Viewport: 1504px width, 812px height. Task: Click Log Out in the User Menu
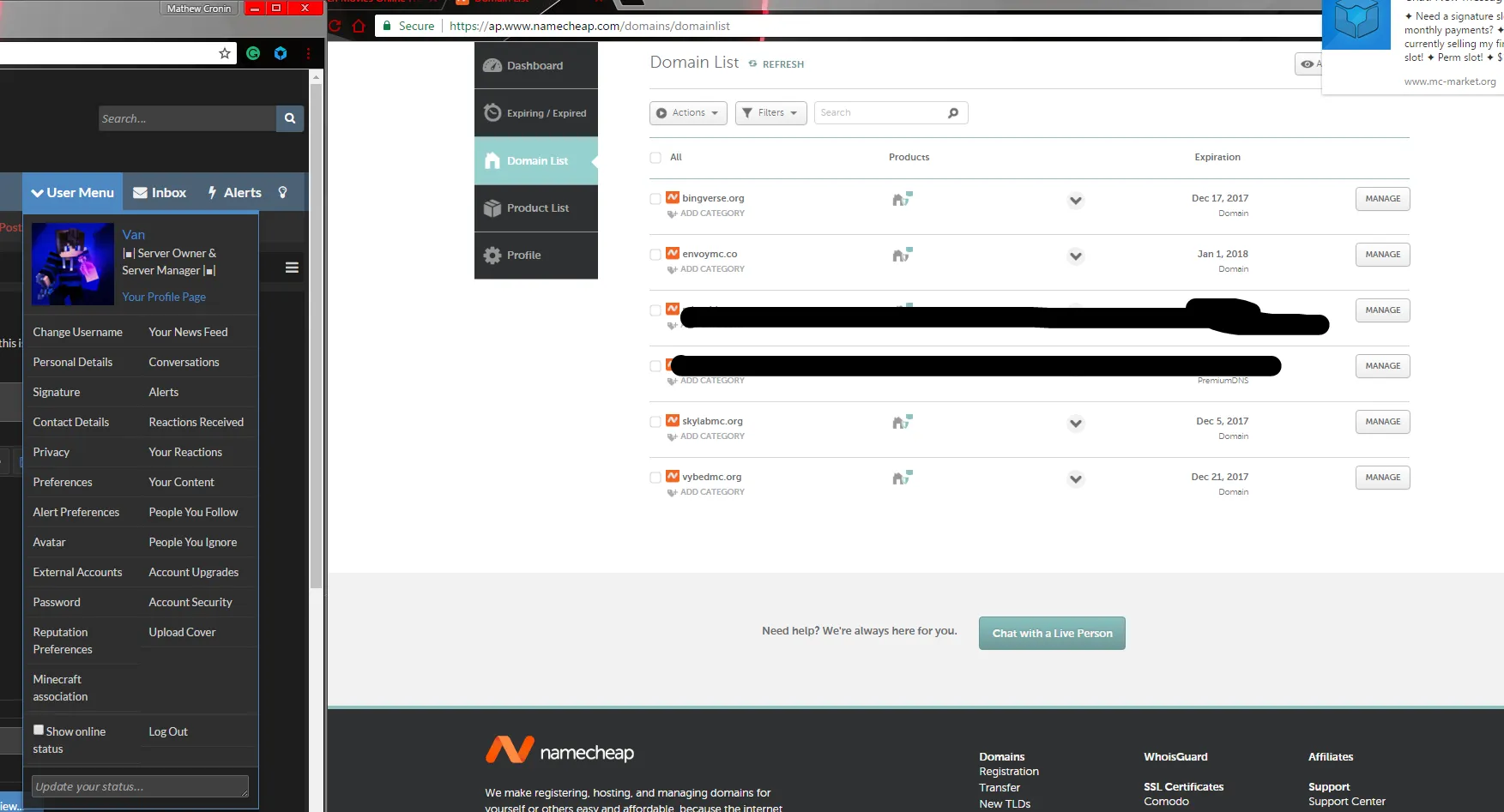[x=168, y=731]
